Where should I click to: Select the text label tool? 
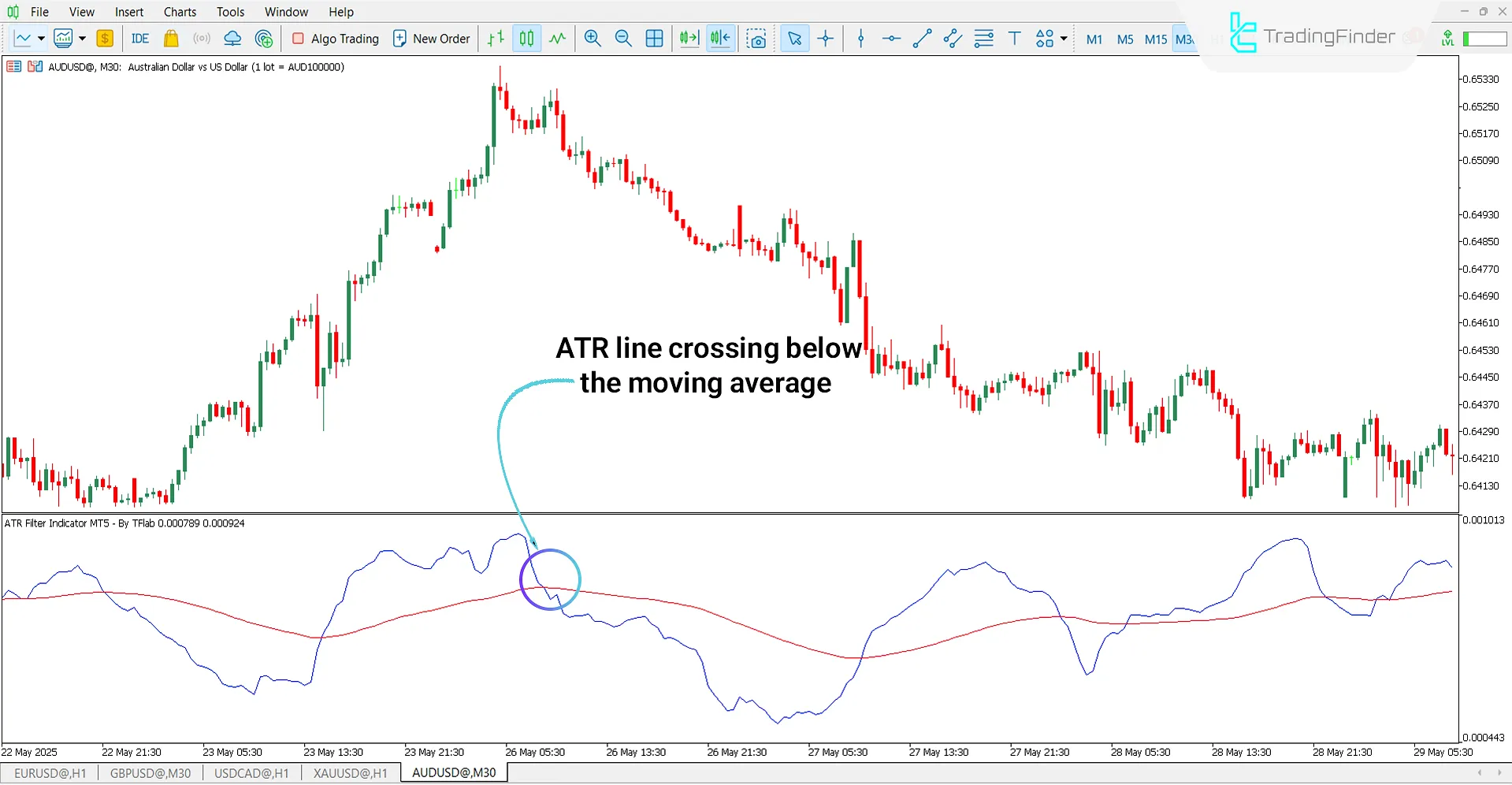coord(1015,39)
